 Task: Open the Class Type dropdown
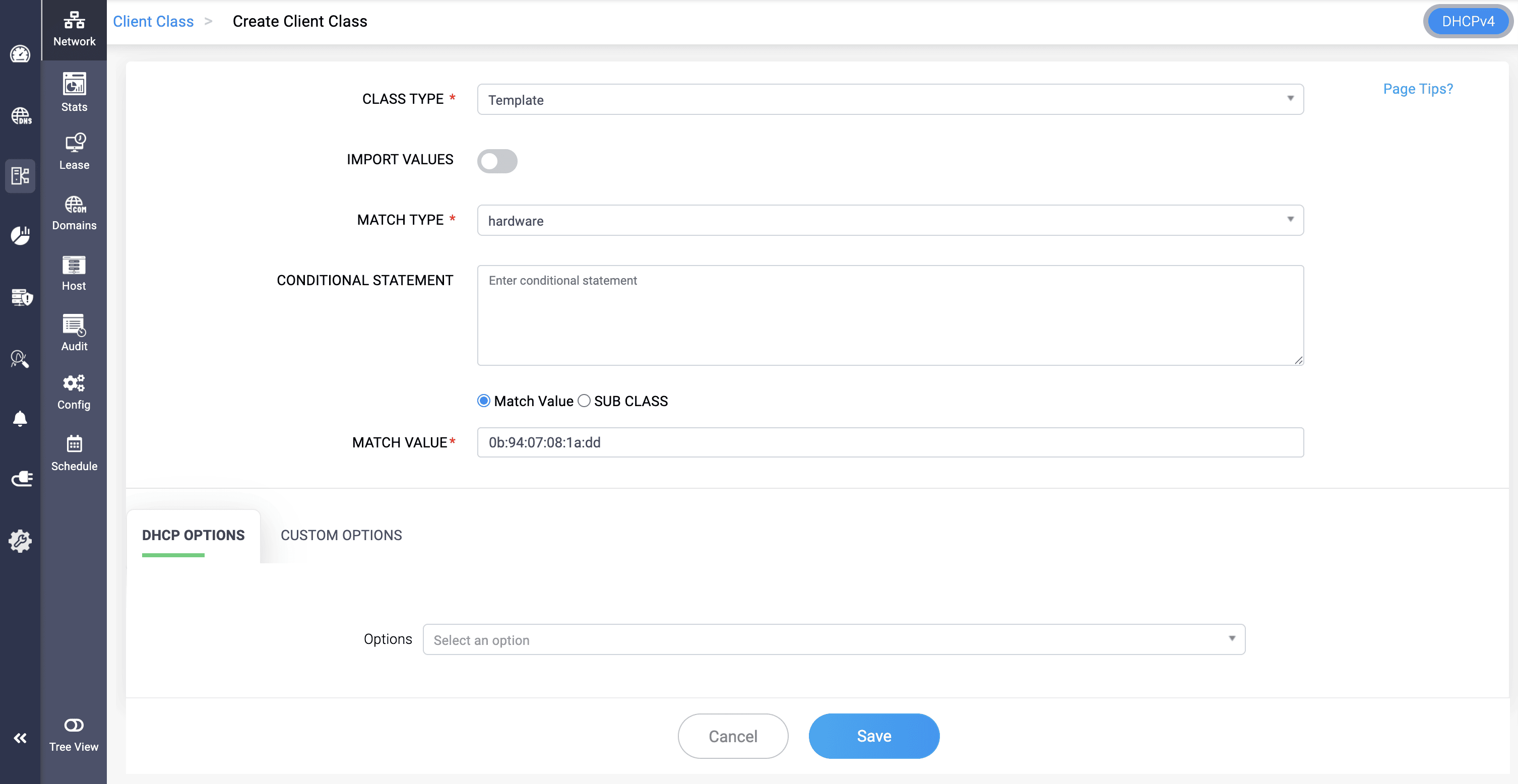tap(890, 100)
